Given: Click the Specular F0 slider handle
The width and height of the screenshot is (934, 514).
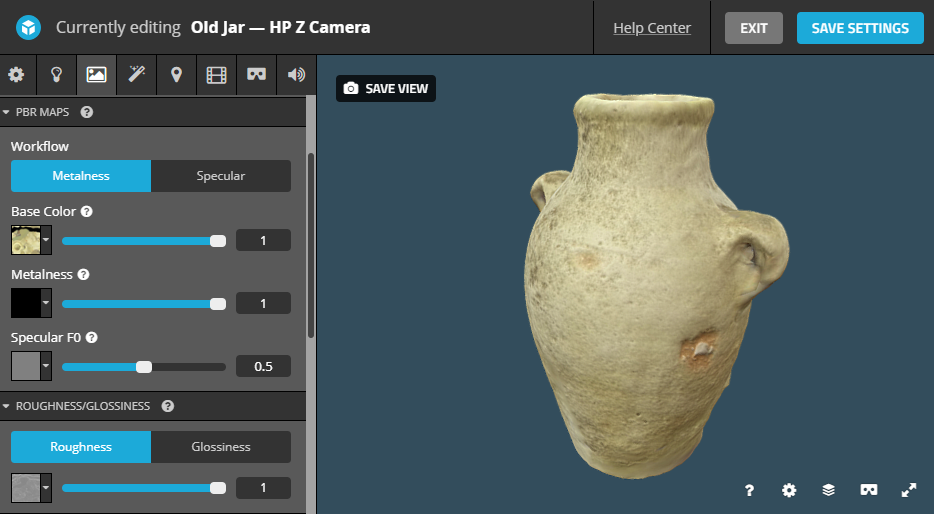Looking at the screenshot, I should (x=144, y=367).
